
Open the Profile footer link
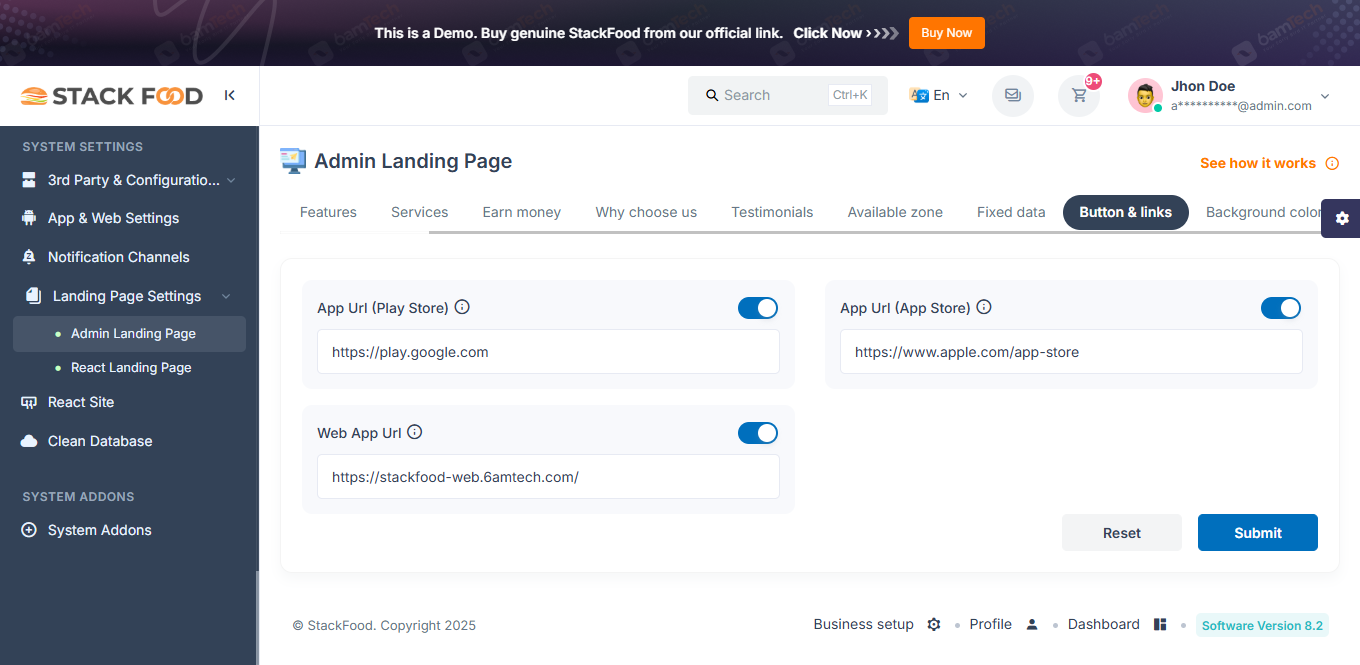click(991, 624)
